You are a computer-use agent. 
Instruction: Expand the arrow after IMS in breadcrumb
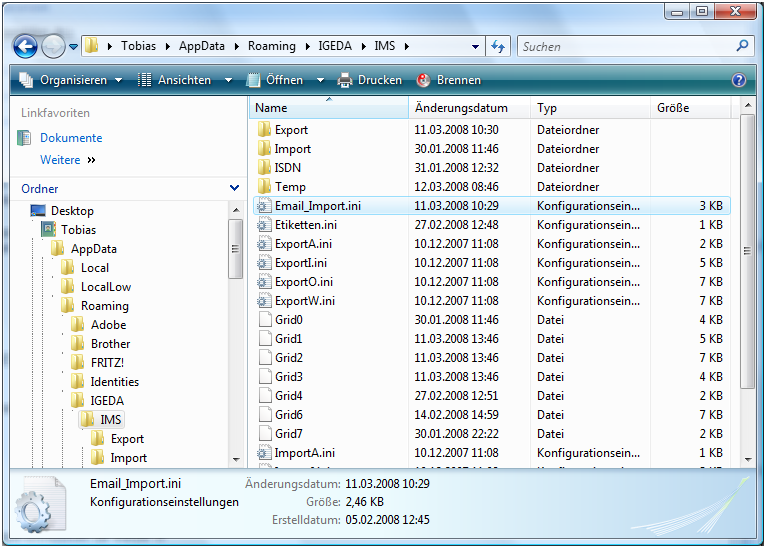tap(406, 46)
